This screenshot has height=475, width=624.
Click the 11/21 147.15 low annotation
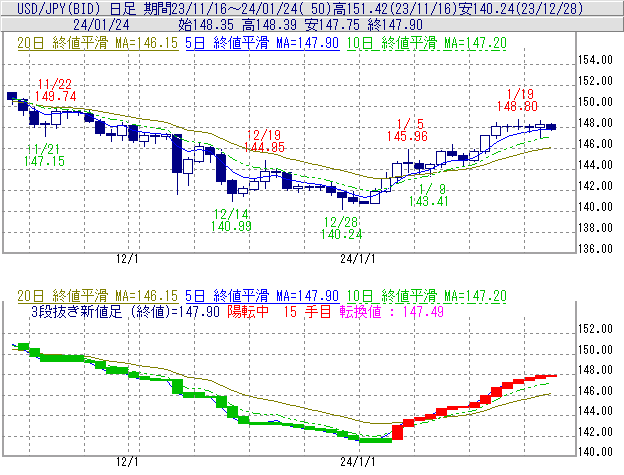click(44, 155)
